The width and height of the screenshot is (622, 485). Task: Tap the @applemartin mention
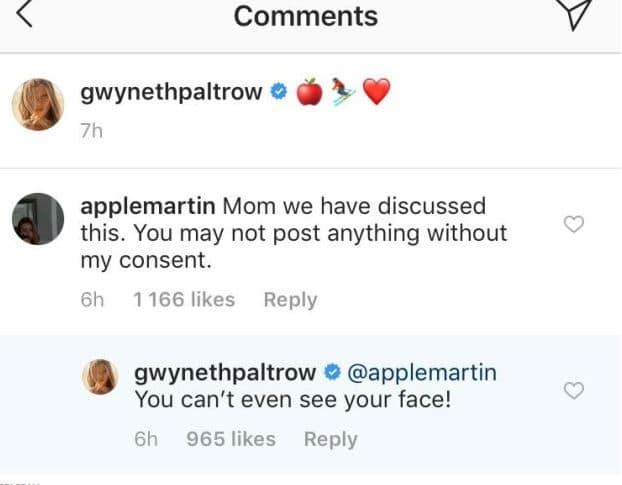(x=421, y=373)
